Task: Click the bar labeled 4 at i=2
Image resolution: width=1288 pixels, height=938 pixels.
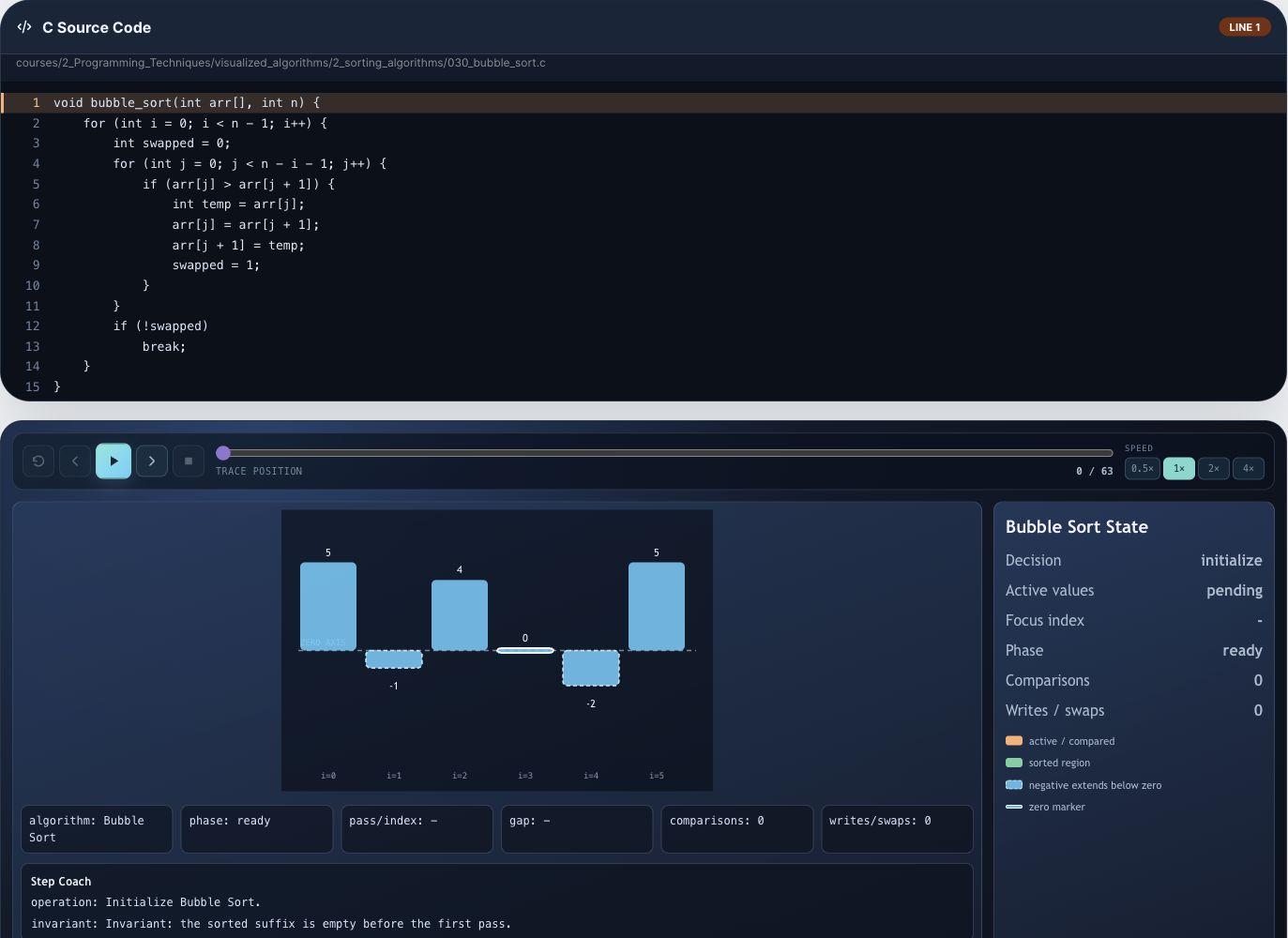Action: [x=460, y=615]
